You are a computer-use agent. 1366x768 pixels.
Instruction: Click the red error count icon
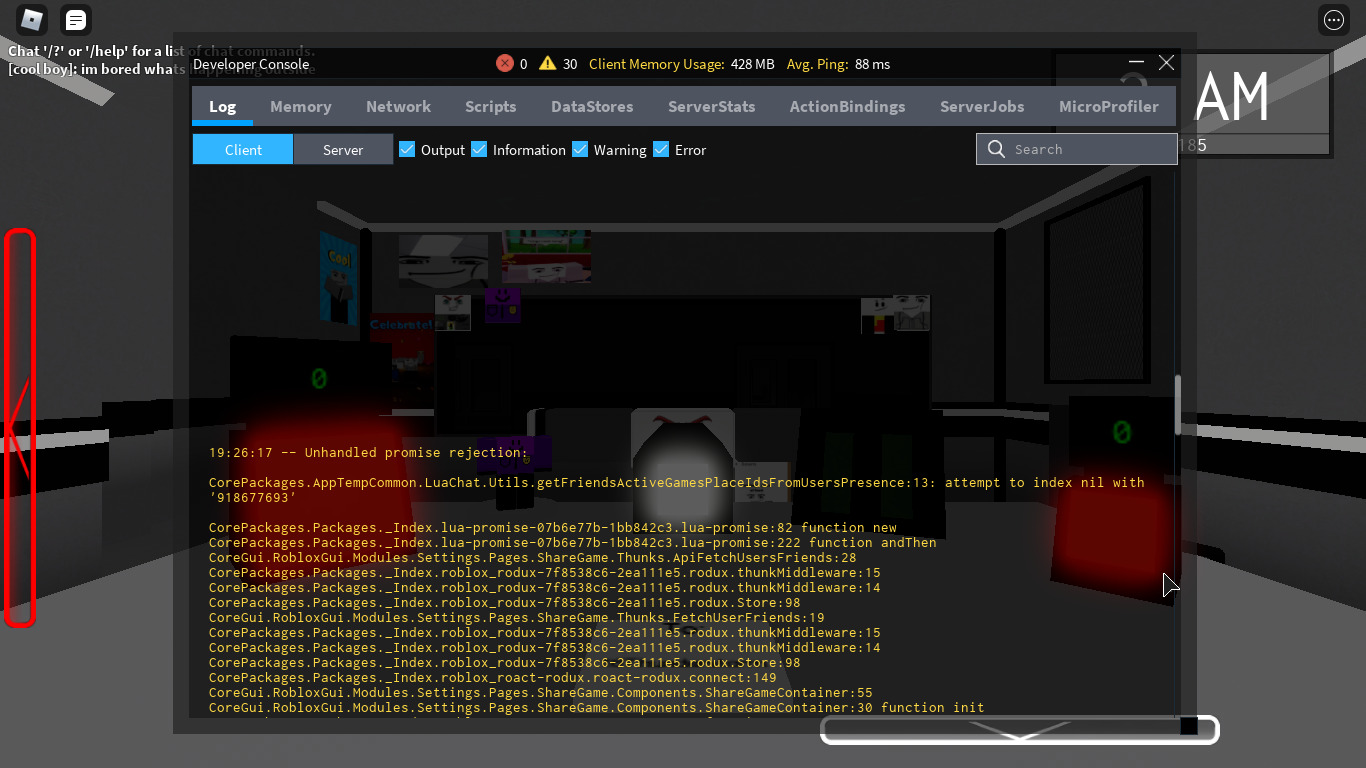pos(505,63)
